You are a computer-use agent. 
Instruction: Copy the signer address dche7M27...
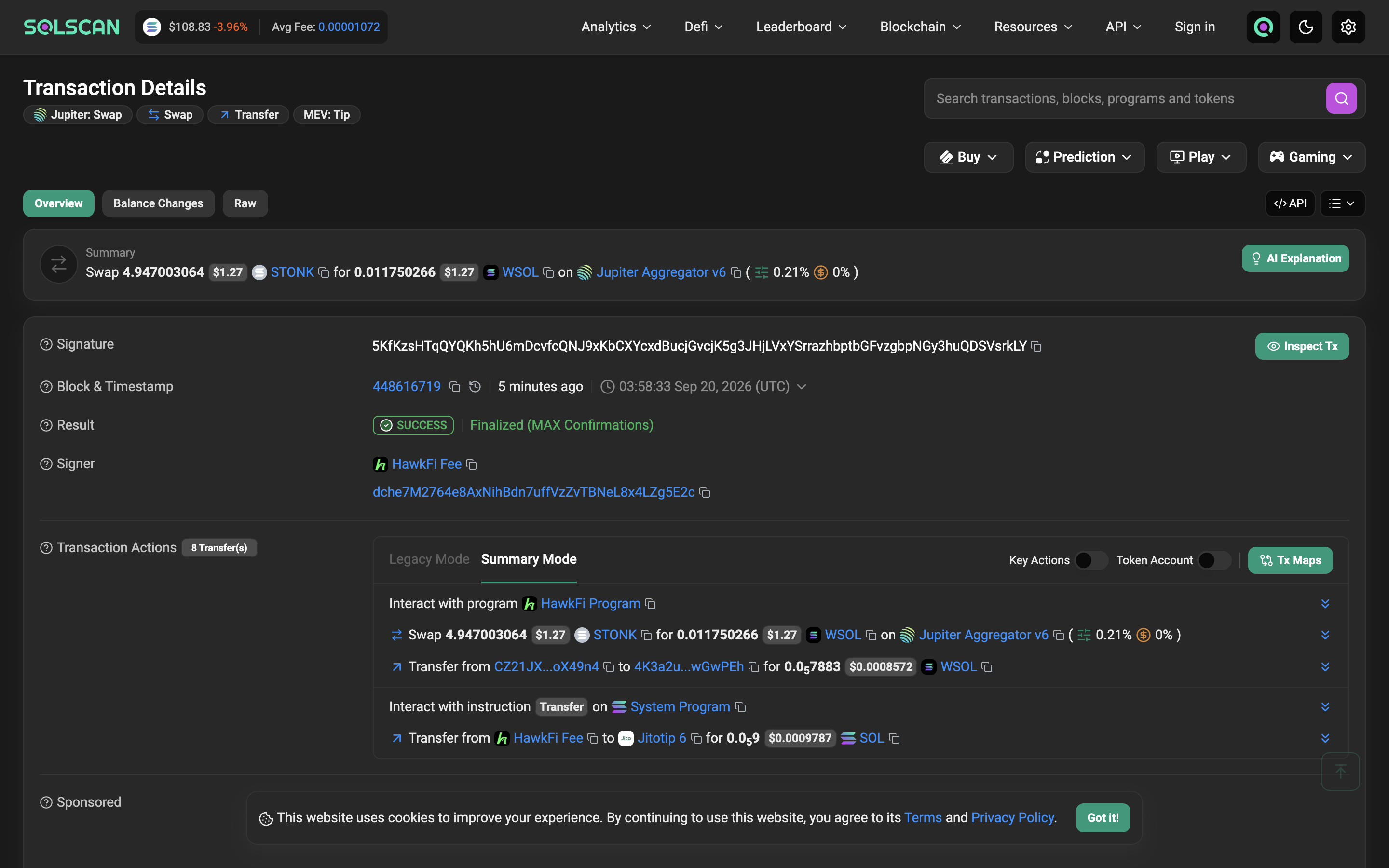point(705,492)
